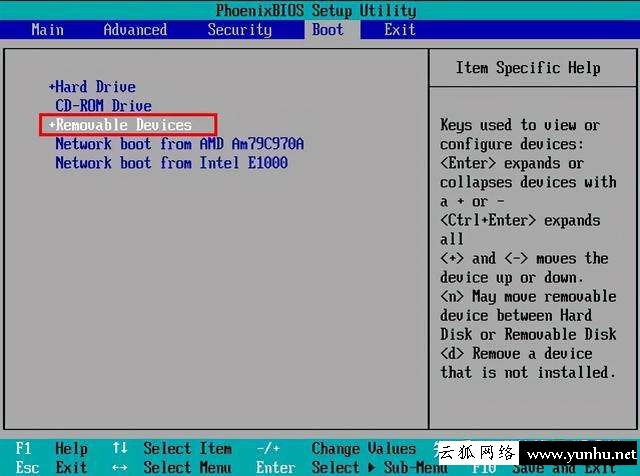Click '<d> Remove a device' help line
This screenshot has width=640, height=476.
[x=516, y=353]
